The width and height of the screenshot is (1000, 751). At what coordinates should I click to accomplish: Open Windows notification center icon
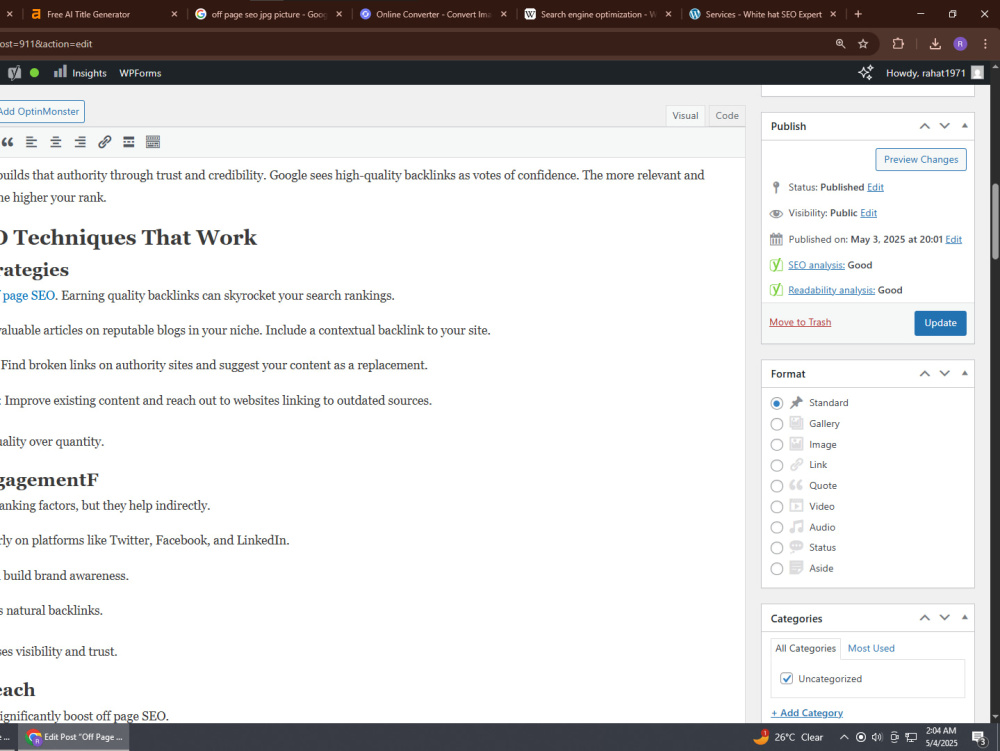[979, 738]
